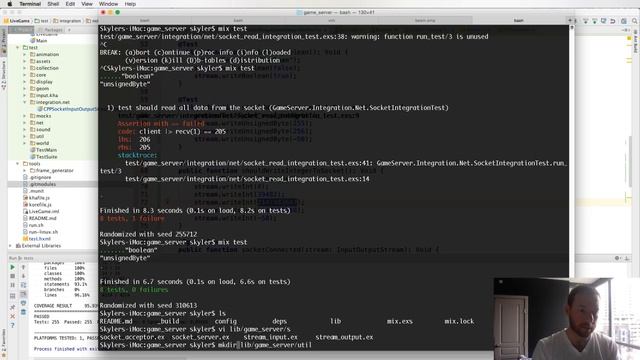Open the Apple menu
The width and height of the screenshot is (640, 360).
pos(9,4)
